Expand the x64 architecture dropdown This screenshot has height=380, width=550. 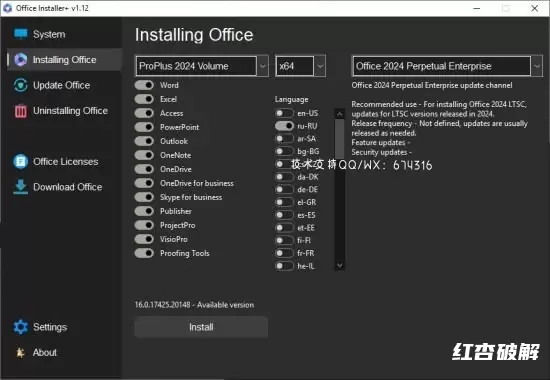(x=301, y=66)
